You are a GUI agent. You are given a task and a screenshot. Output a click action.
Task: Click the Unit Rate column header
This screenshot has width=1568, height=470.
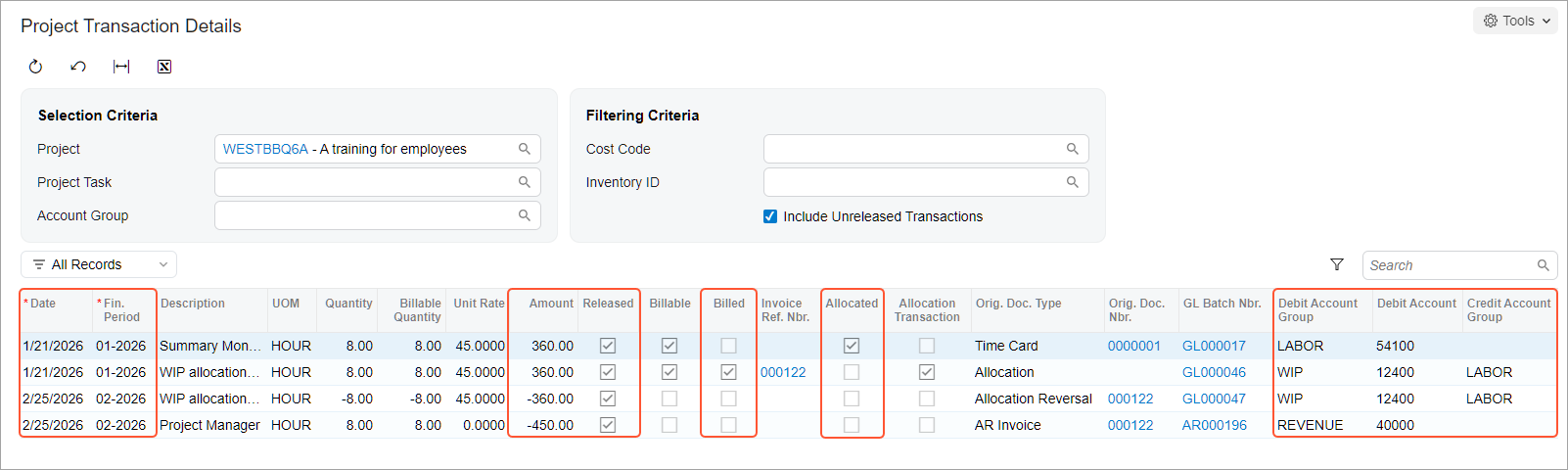(479, 310)
